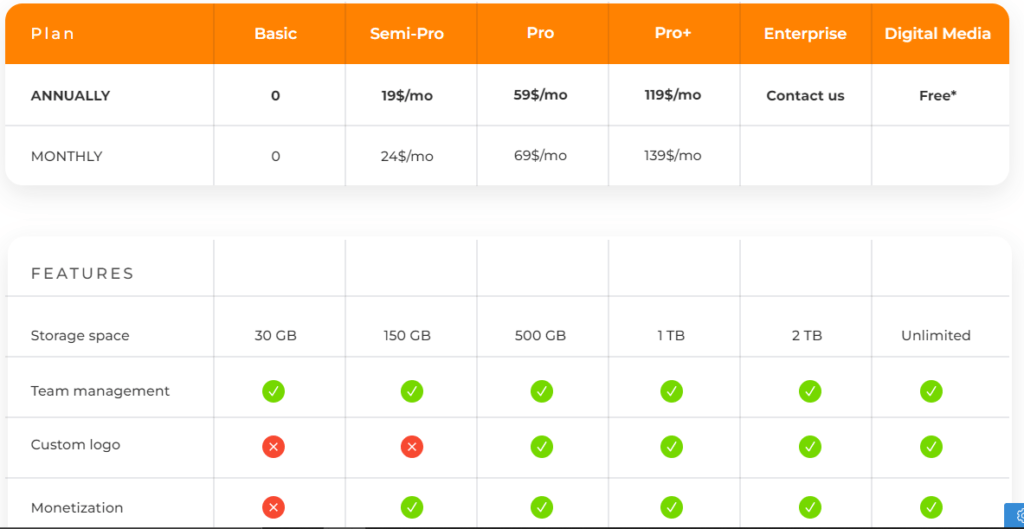Click green check for Digital Media Monetization
The height and width of the screenshot is (529, 1024).
pos(931,508)
